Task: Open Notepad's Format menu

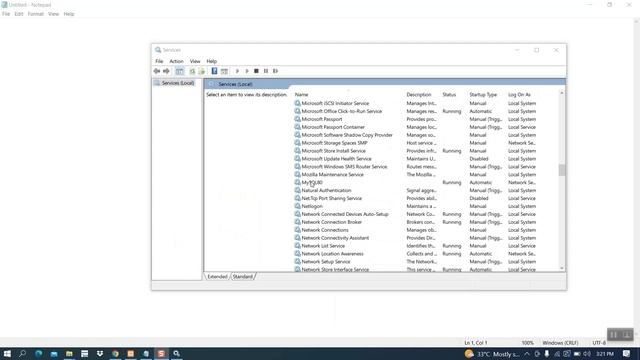Action: [x=36, y=14]
